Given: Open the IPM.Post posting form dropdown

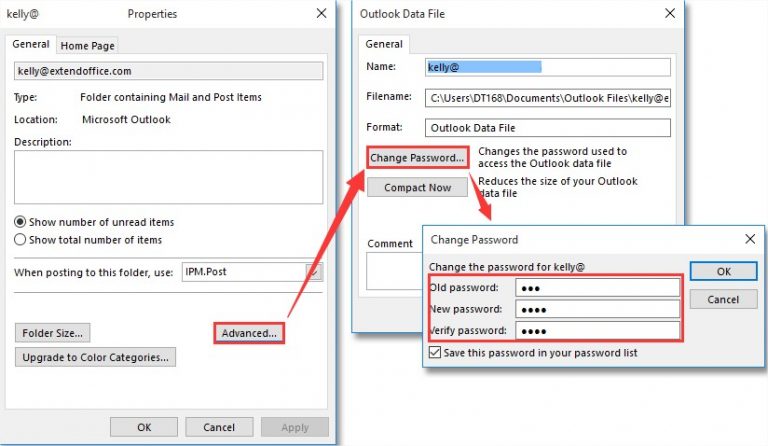Looking at the screenshot, I should 314,272.
